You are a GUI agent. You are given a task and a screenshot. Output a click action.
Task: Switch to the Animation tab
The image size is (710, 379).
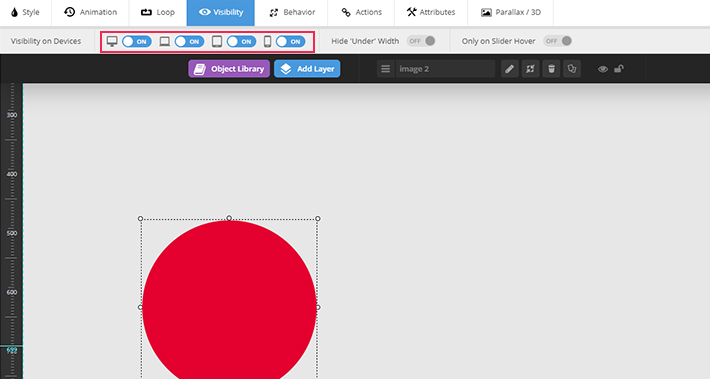pyautogui.click(x=90, y=13)
